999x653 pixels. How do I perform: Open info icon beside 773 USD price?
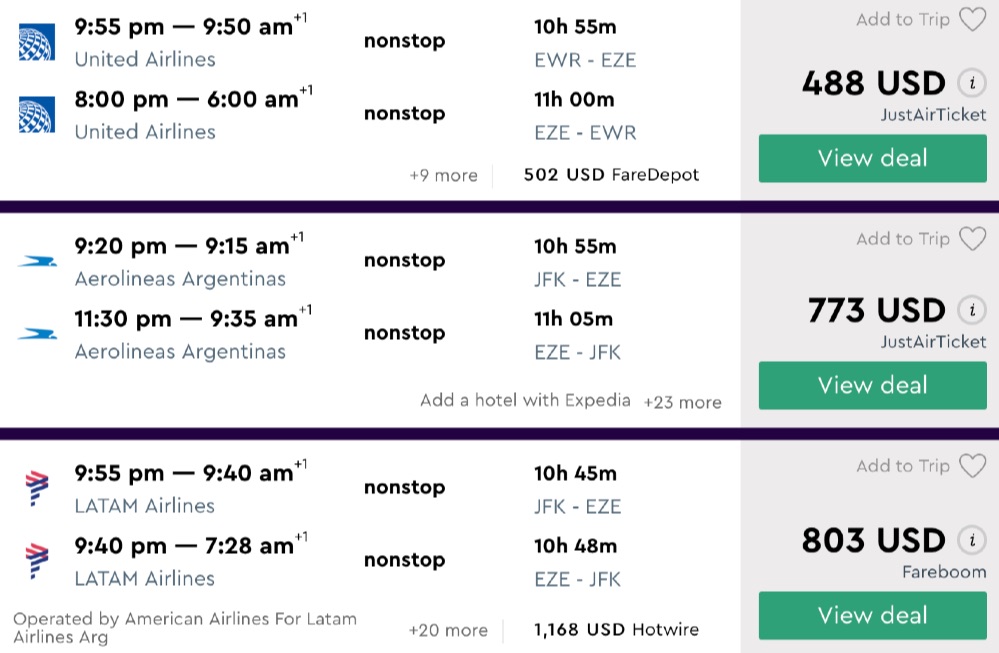point(971,310)
